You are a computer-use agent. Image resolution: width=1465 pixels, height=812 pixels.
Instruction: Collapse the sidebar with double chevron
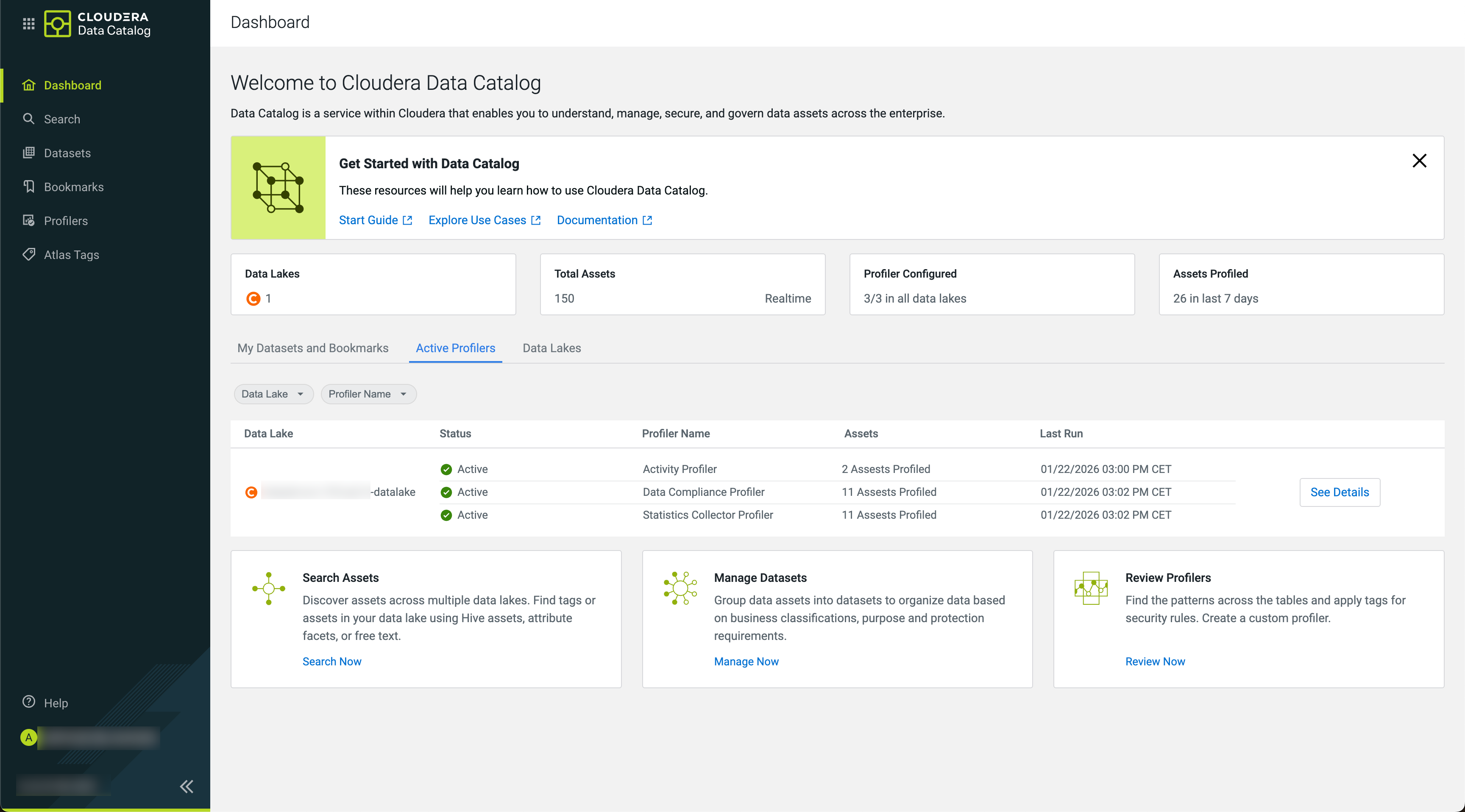[187, 787]
